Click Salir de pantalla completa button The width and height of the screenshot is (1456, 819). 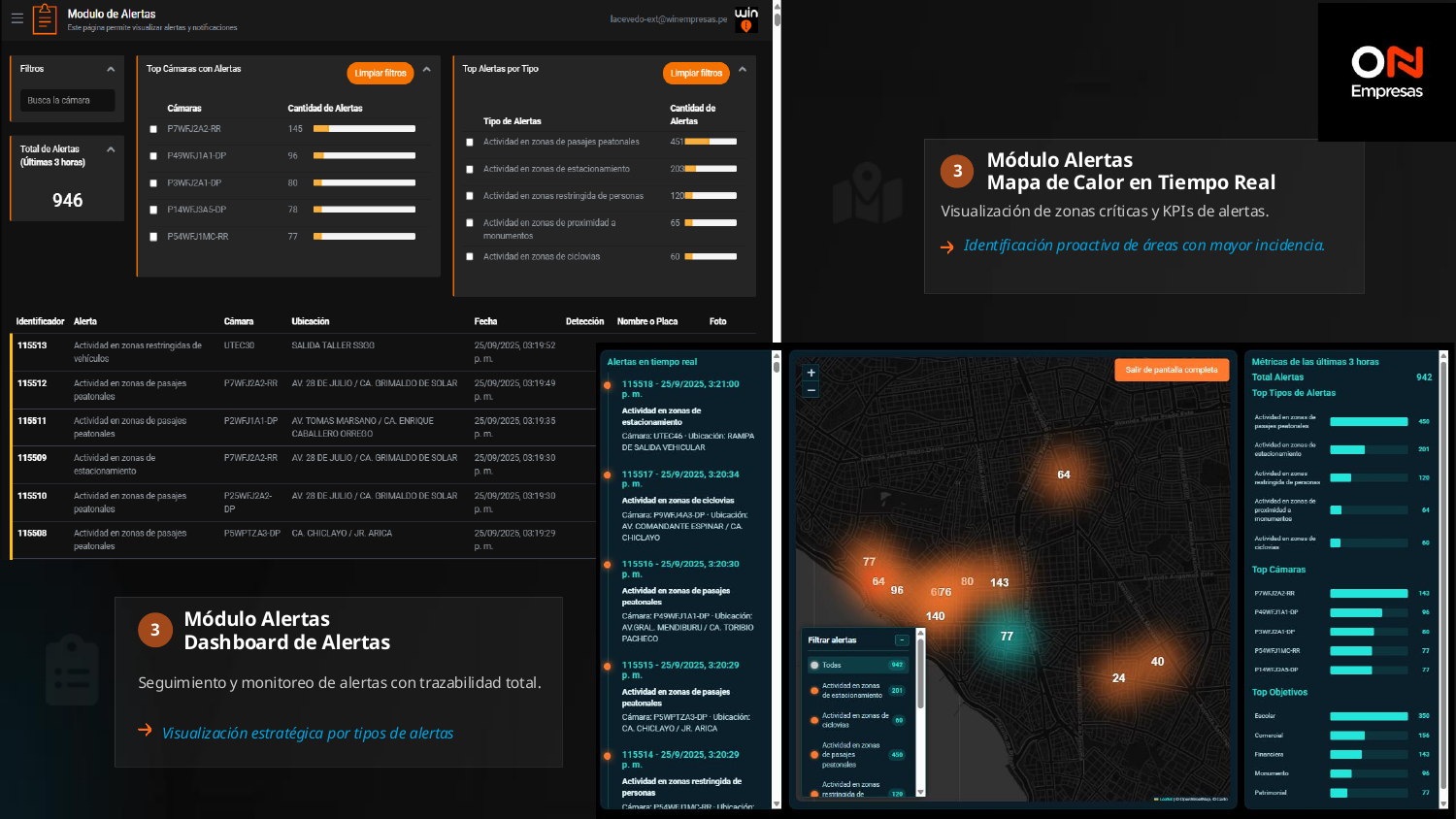point(1171,370)
